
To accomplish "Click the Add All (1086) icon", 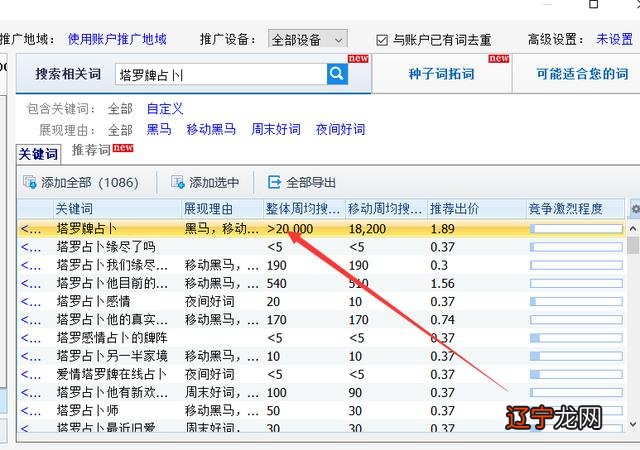I will pos(30,182).
